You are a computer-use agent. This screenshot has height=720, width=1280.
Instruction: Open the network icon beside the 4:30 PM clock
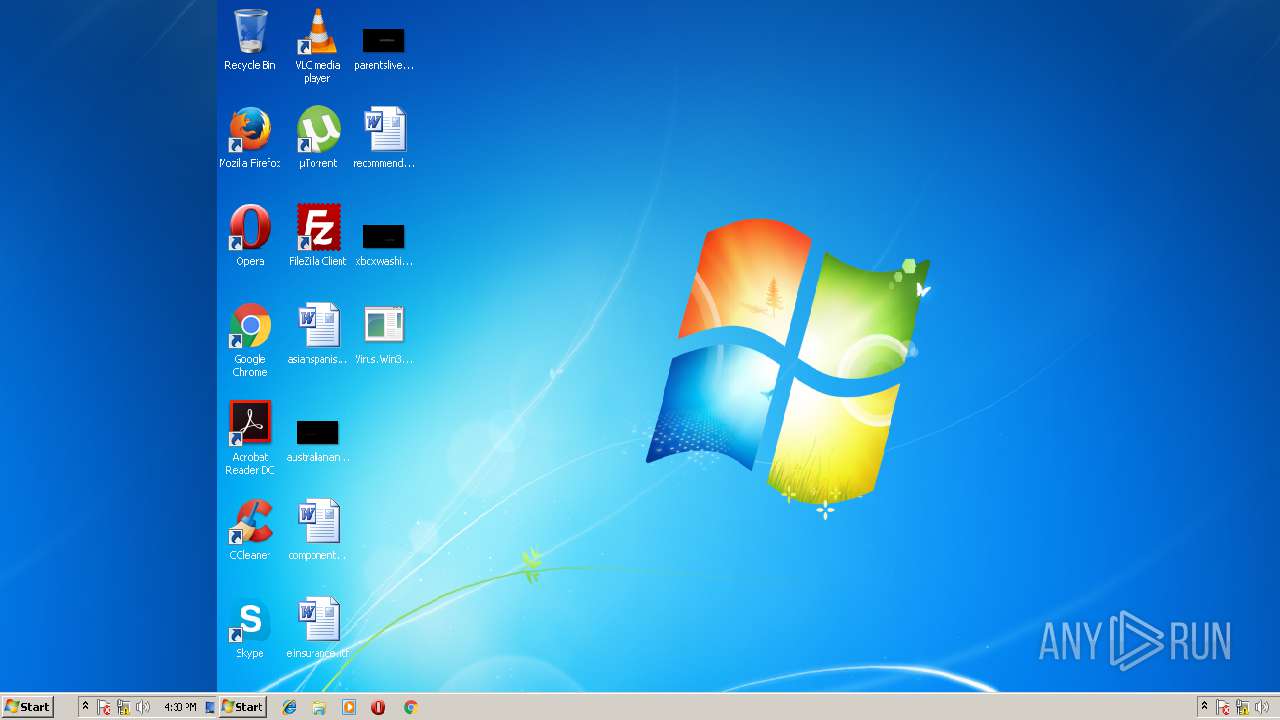tap(124, 707)
